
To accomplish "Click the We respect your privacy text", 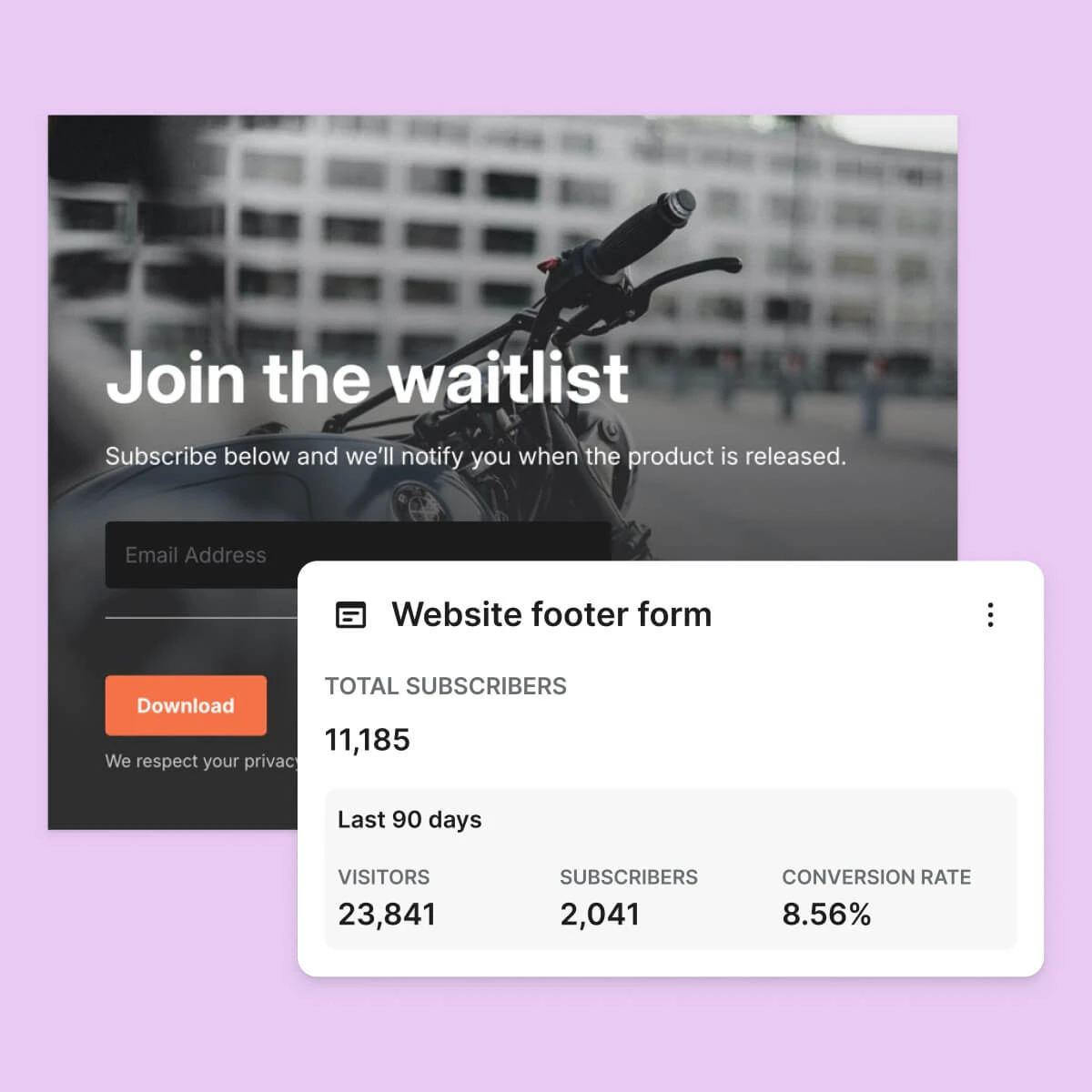I will click(201, 761).
